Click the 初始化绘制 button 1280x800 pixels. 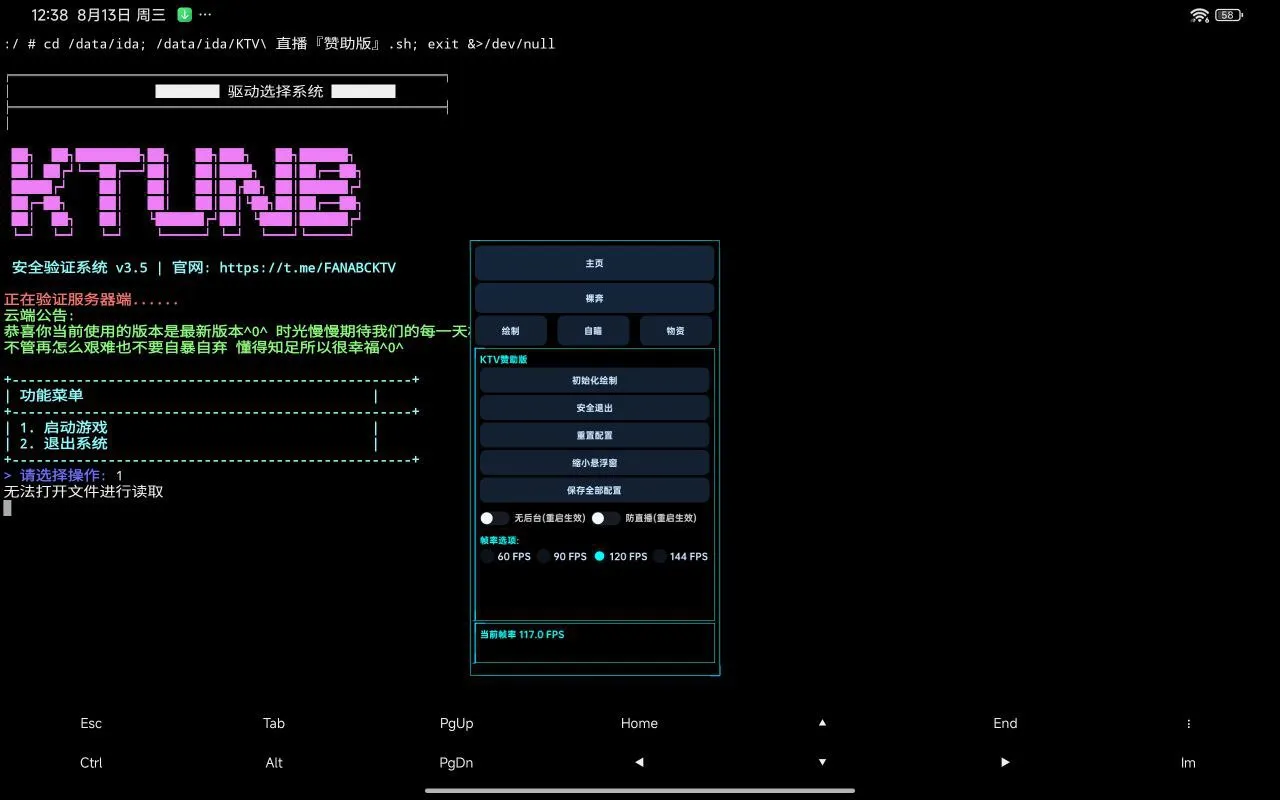tap(594, 380)
